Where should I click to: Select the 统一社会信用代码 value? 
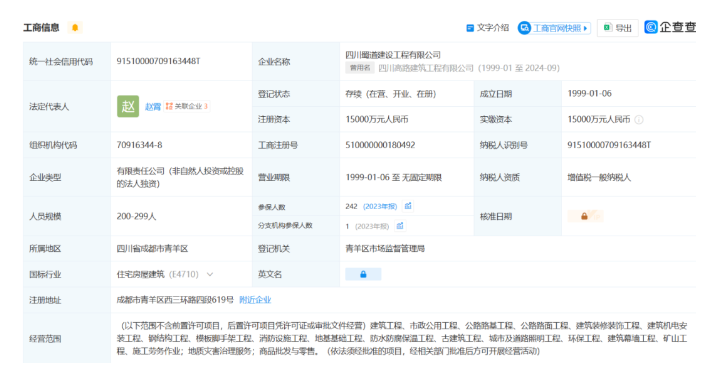[158, 61]
